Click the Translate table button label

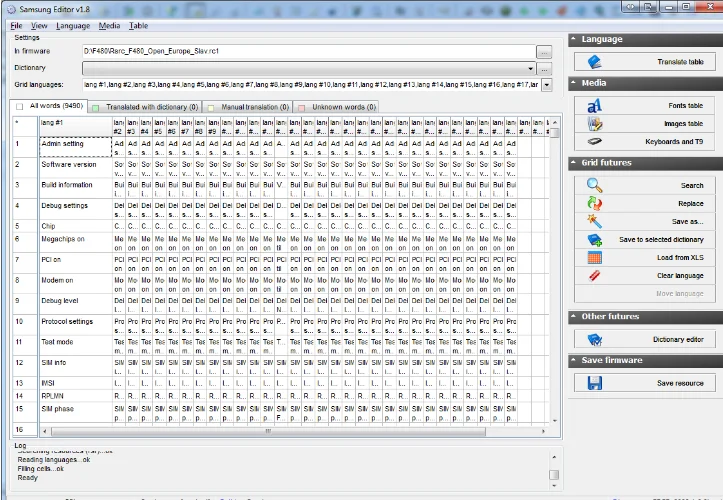coord(680,62)
